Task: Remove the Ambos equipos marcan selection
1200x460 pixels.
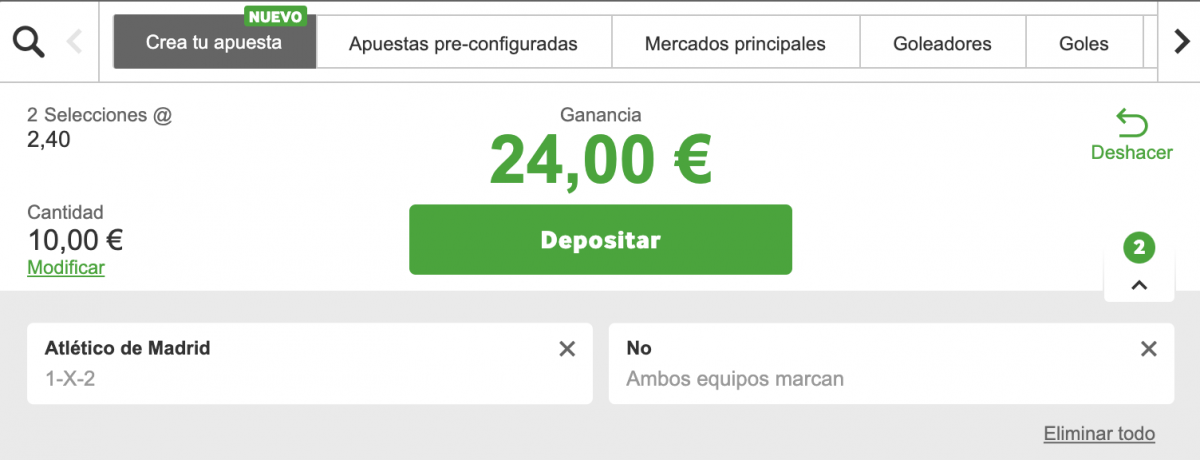Action: click(x=1149, y=349)
